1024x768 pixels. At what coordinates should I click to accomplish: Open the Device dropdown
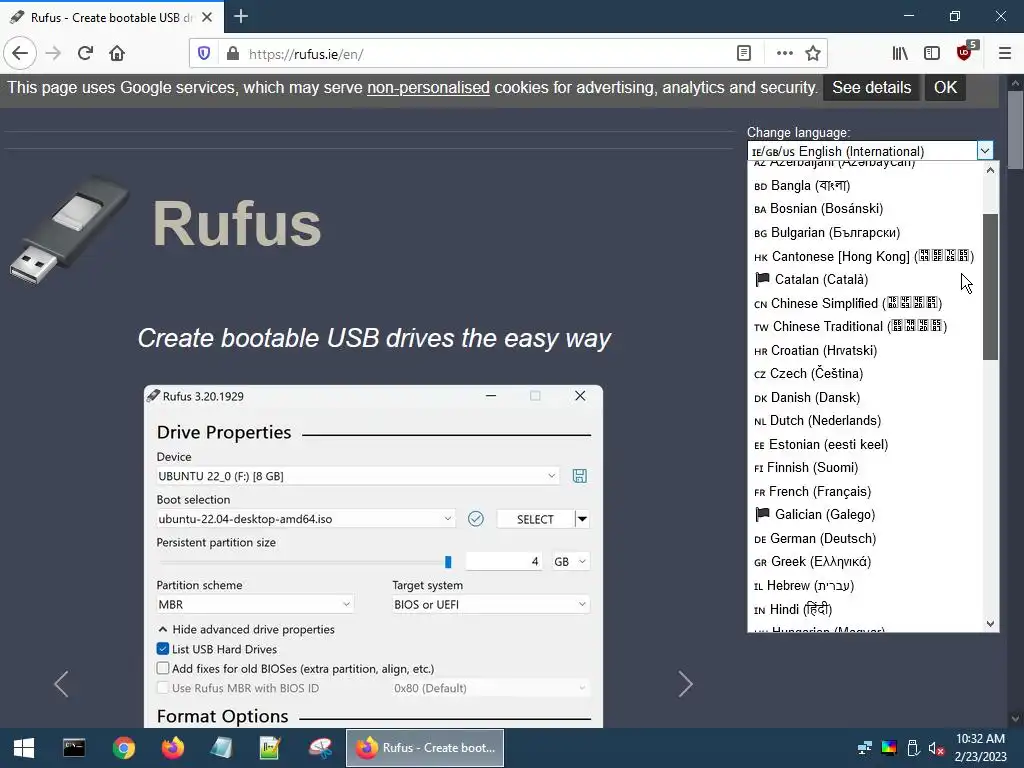tap(358, 476)
